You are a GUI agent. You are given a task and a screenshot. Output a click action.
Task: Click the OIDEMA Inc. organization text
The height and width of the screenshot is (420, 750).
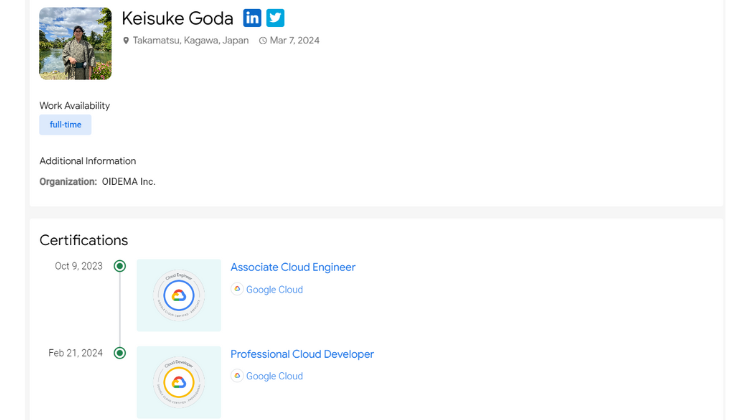click(x=129, y=182)
